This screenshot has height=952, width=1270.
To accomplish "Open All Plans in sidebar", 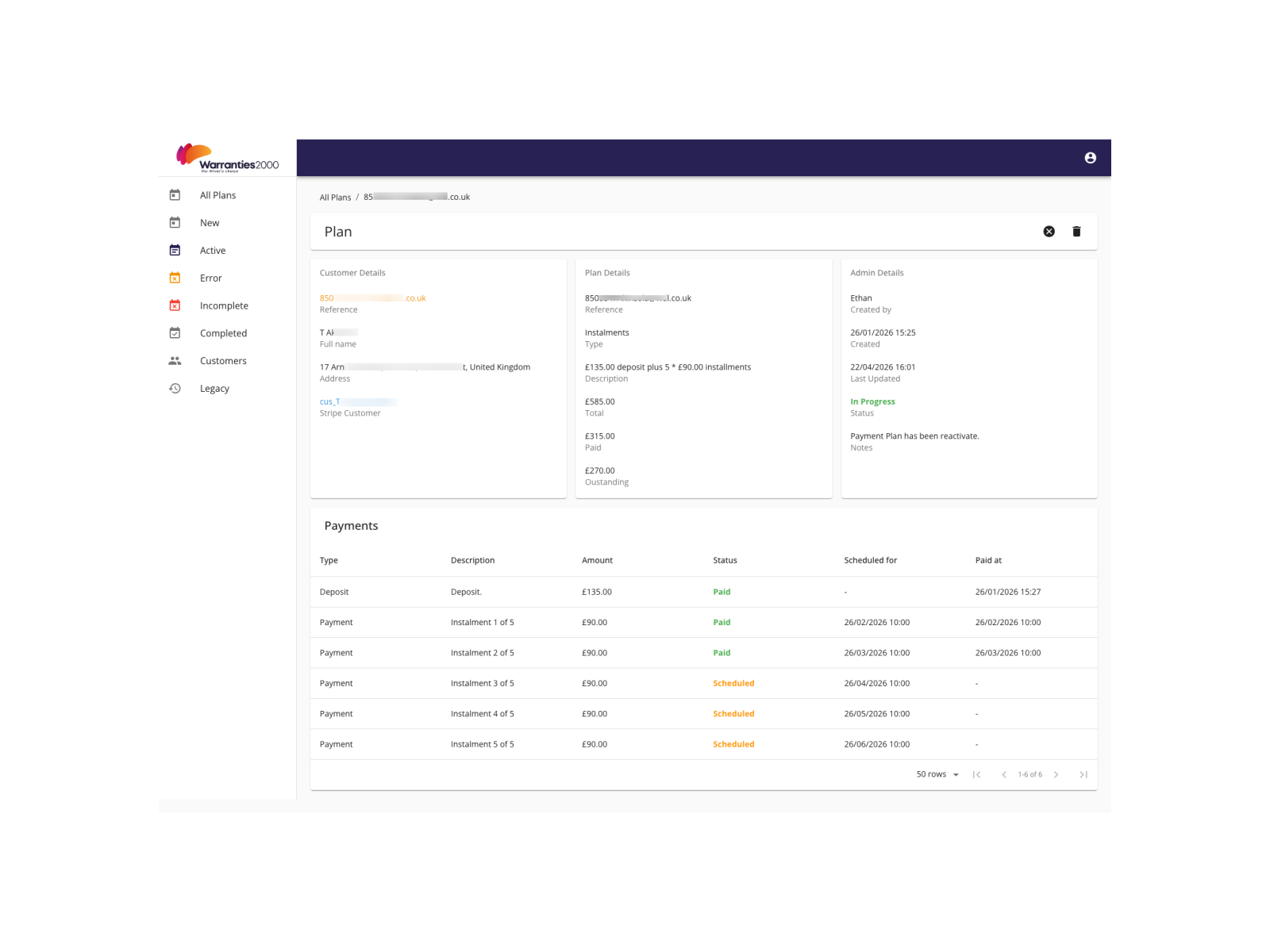I will (217, 195).
